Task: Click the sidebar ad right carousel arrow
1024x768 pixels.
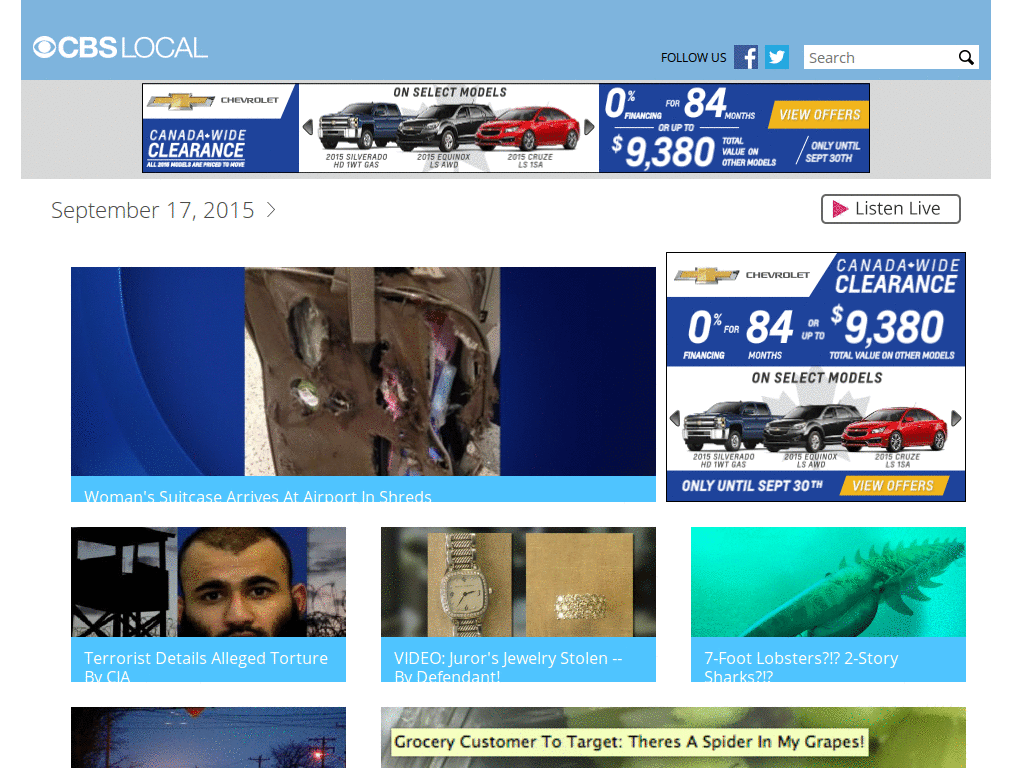Action: click(956, 419)
